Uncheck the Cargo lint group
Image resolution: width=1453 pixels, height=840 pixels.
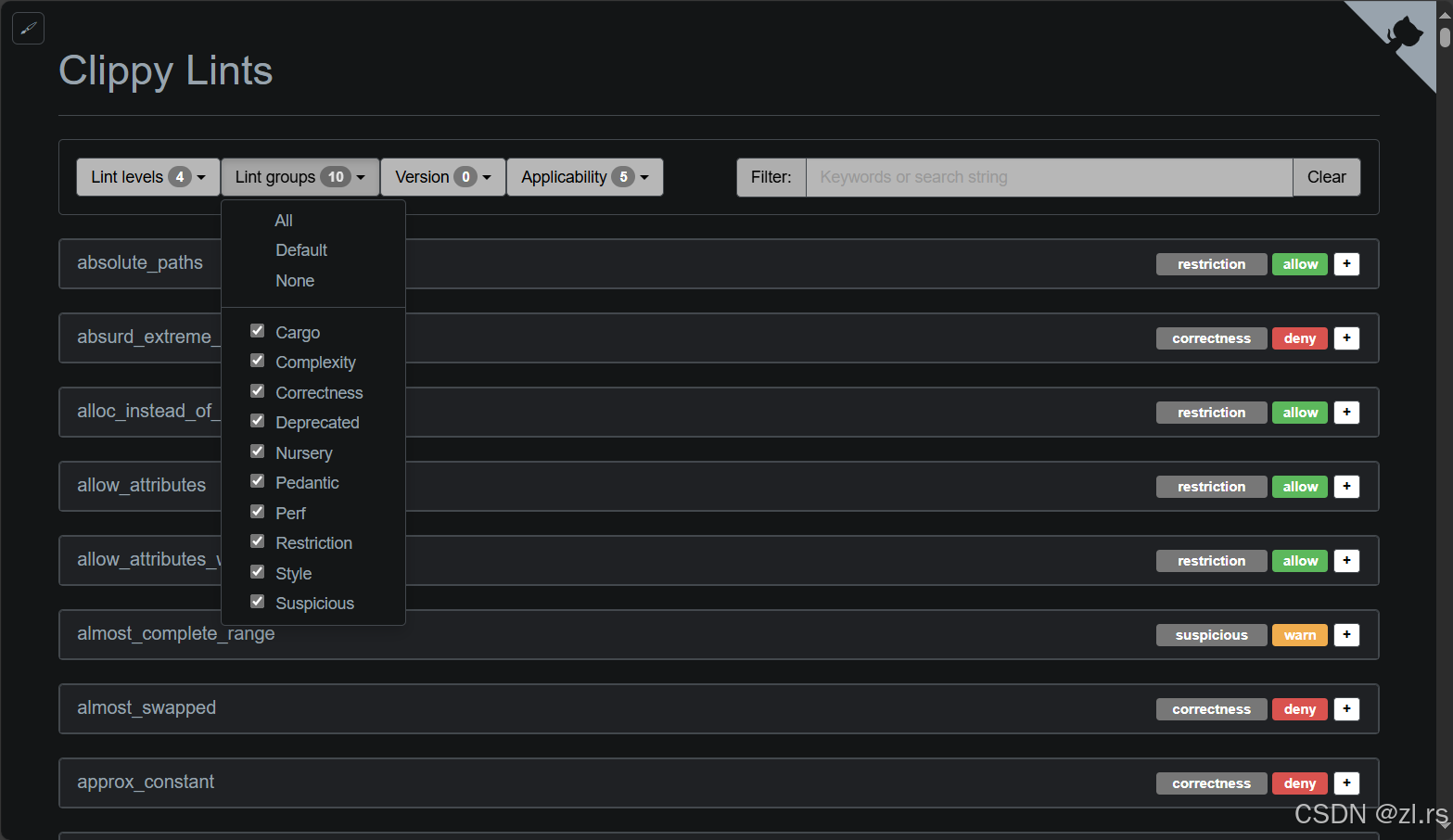point(258,331)
